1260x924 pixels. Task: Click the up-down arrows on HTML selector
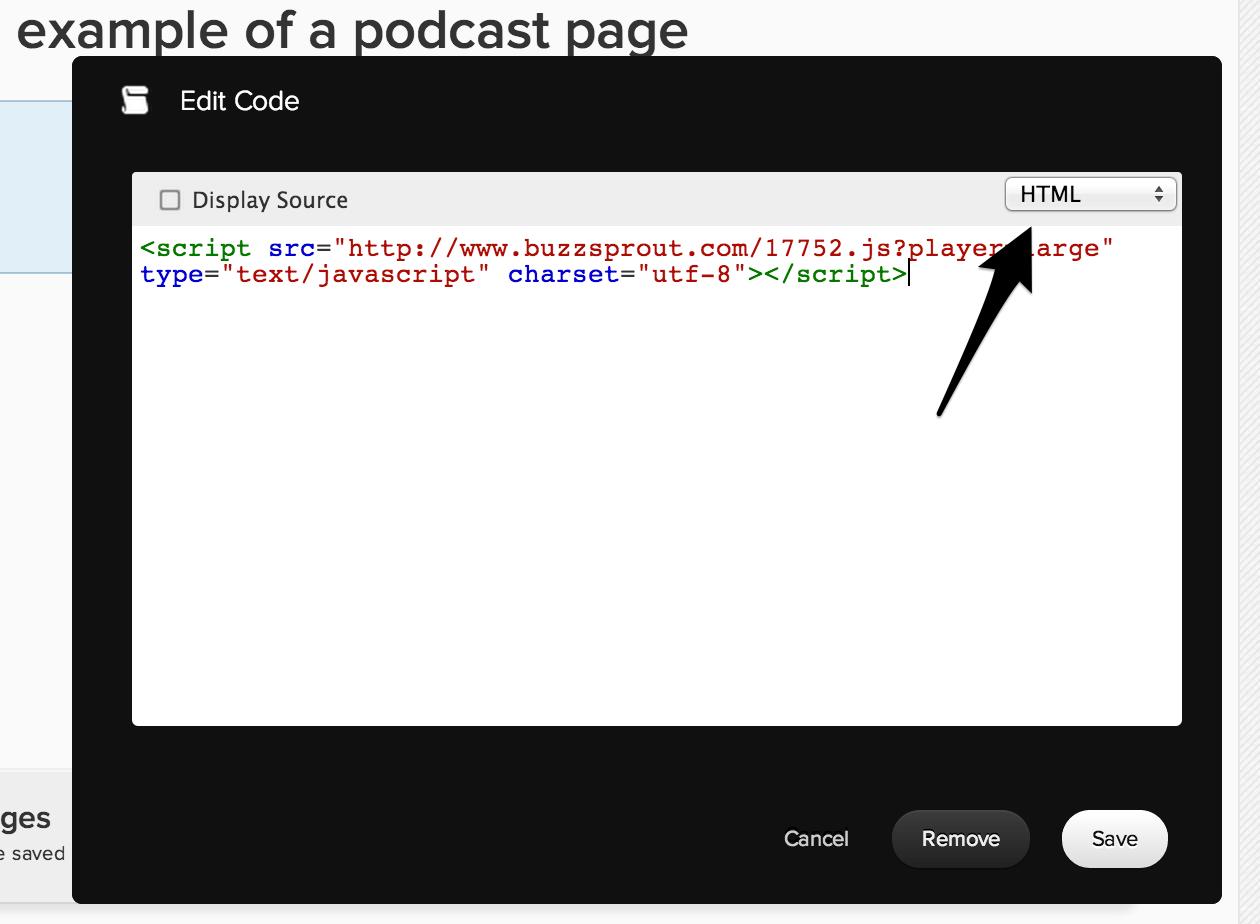1159,195
